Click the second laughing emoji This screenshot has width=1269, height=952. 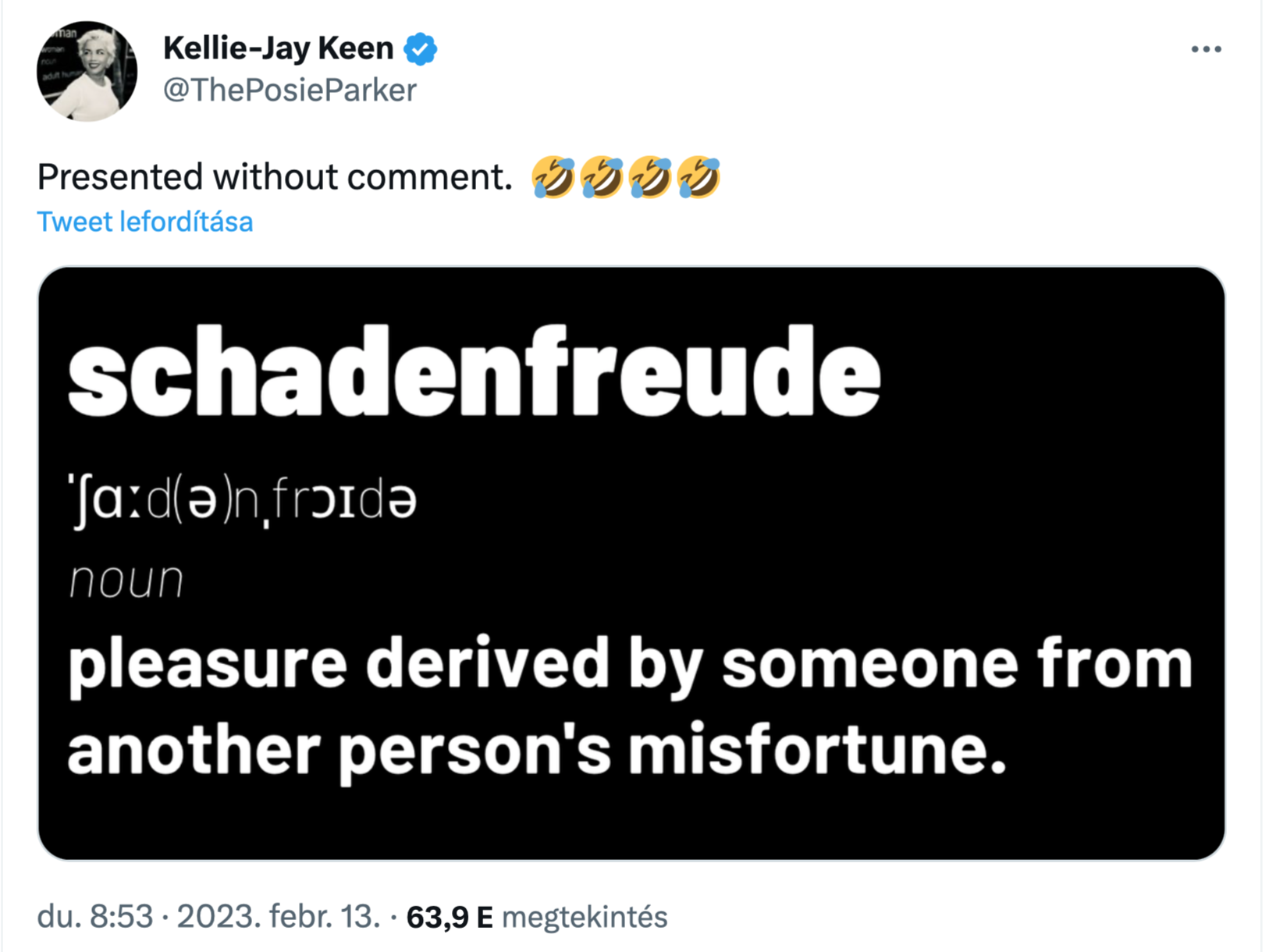coord(602,177)
